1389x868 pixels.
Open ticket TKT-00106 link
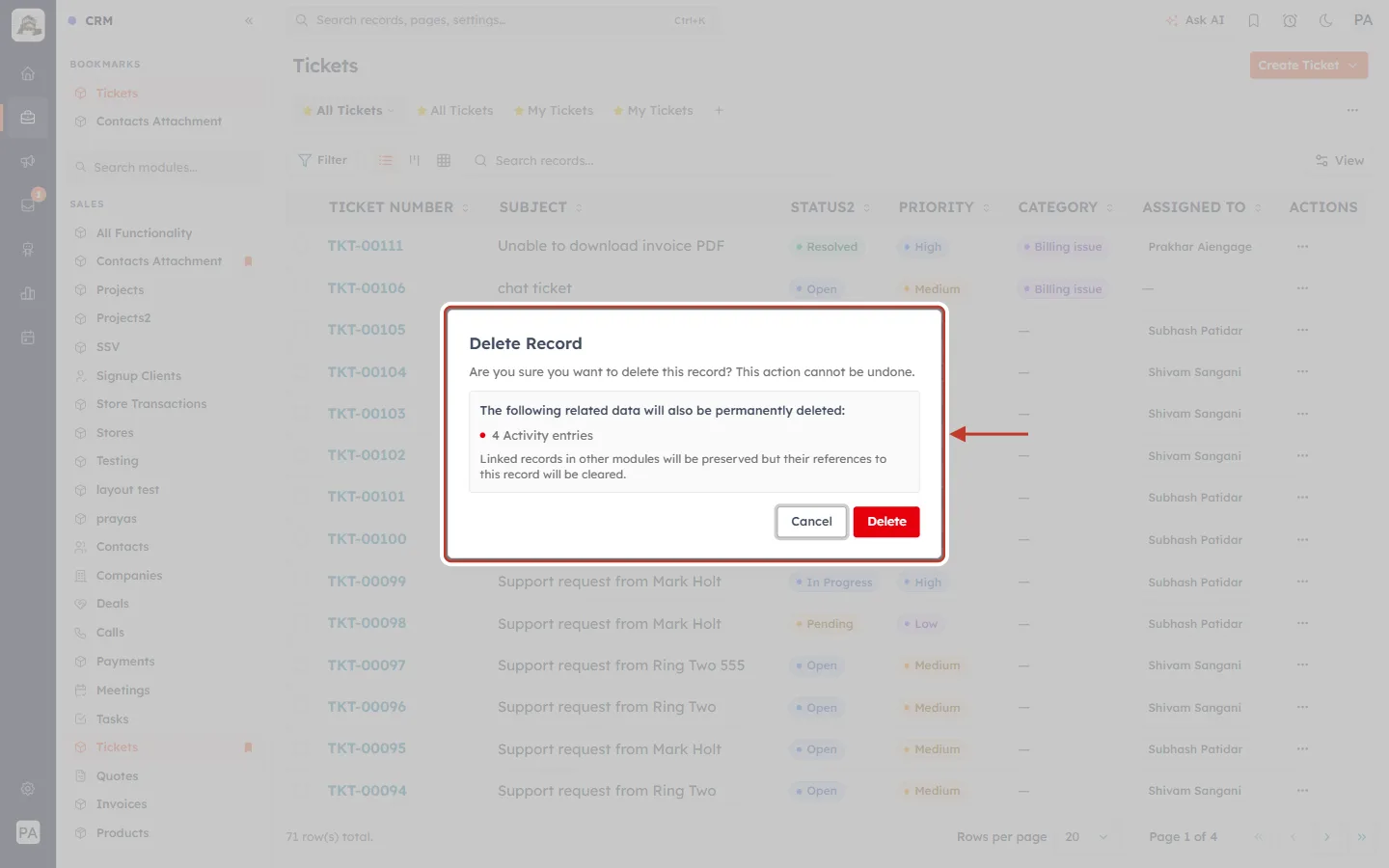pyautogui.click(x=367, y=288)
